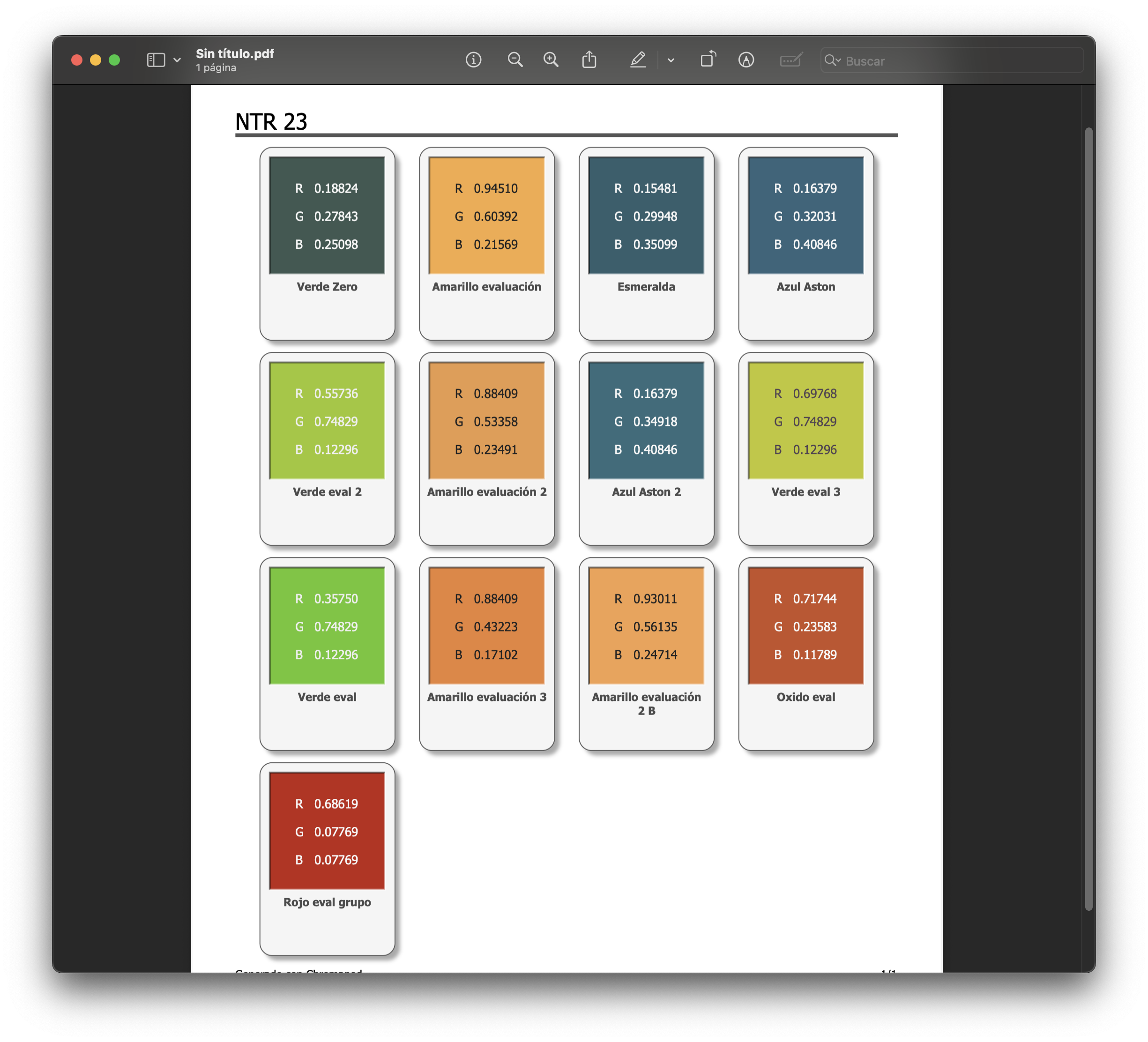Click the Rojo eval grupo swatch
This screenshot has width=1148, height=1042.
327,830
